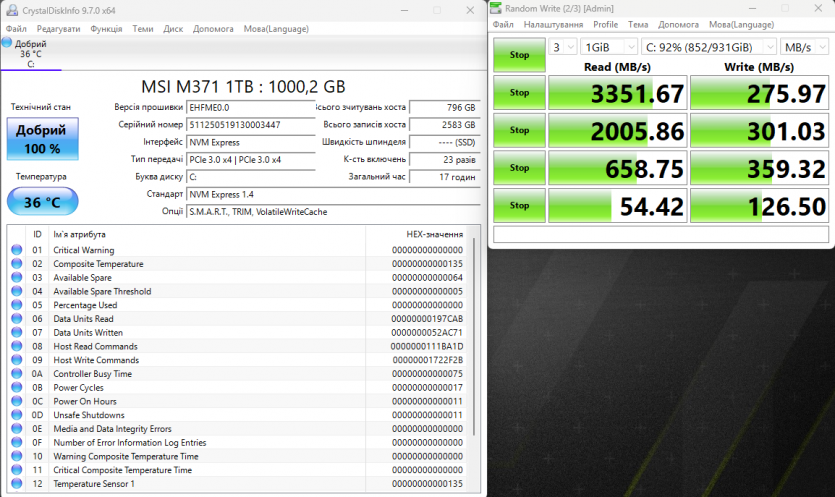Click the status icon beside Temperature Sensor 1
Image resolution: width=835 pixels, height=497 pixels.
pyautogui.click(x=16, y=484)
